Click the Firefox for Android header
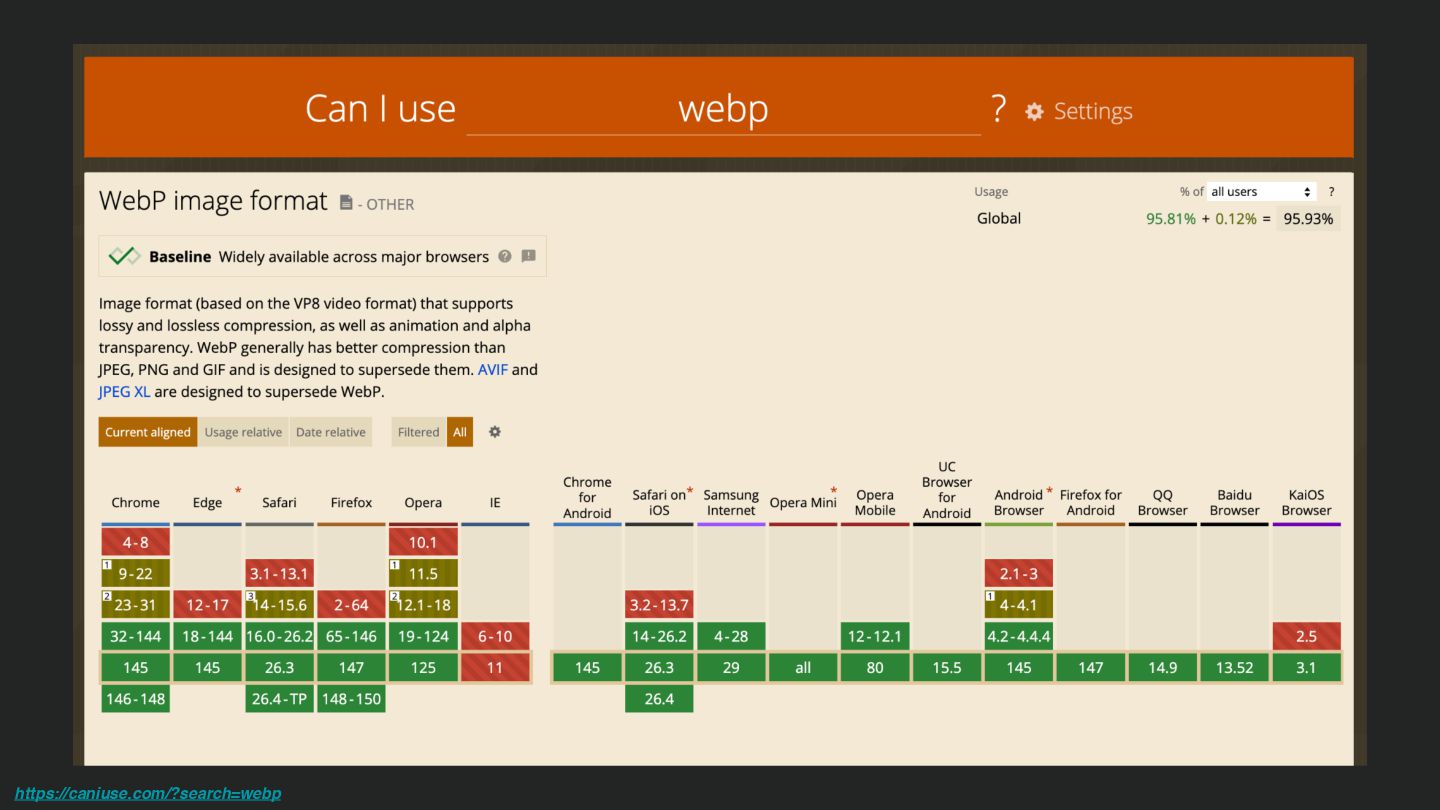 [1091, 502]
